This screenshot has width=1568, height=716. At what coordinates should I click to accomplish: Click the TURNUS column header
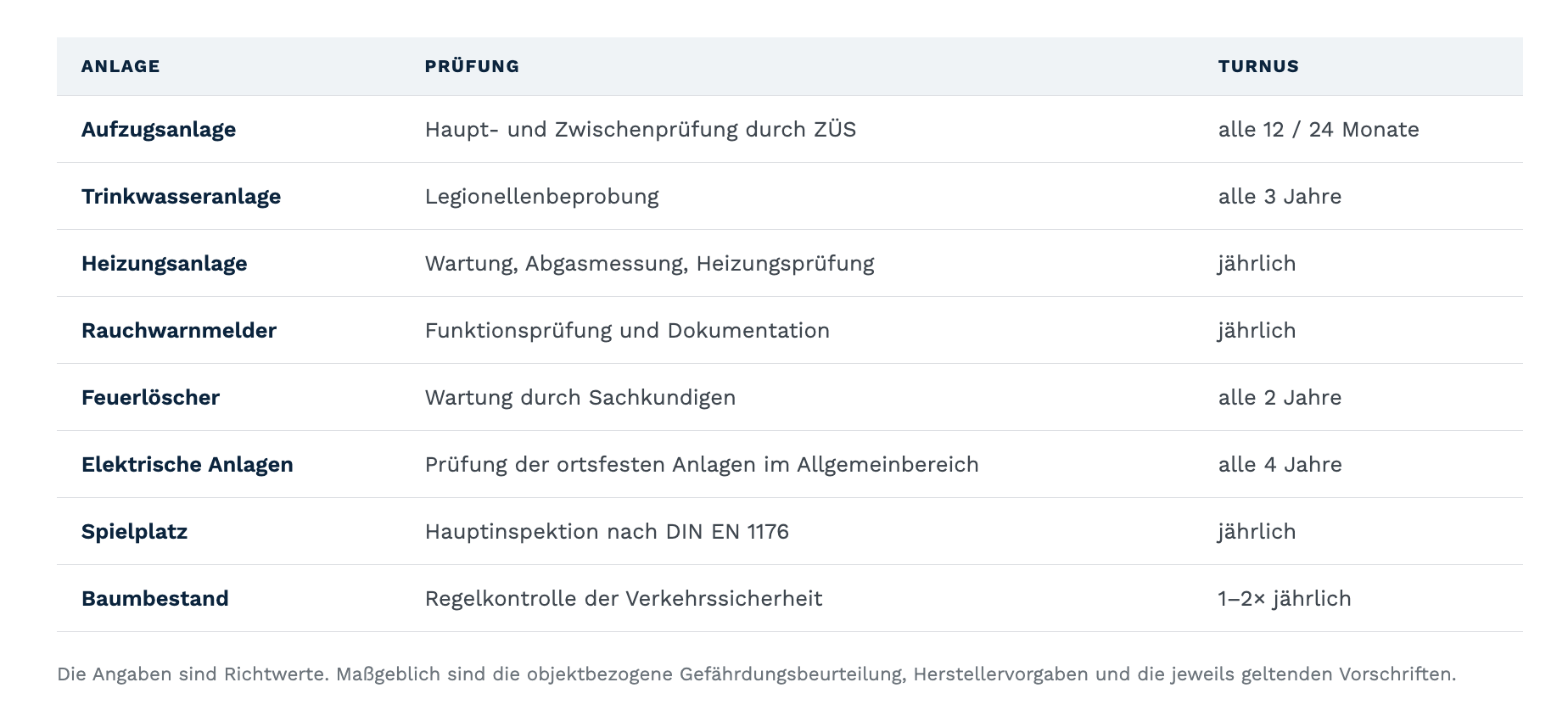[x=1258, y=66]
